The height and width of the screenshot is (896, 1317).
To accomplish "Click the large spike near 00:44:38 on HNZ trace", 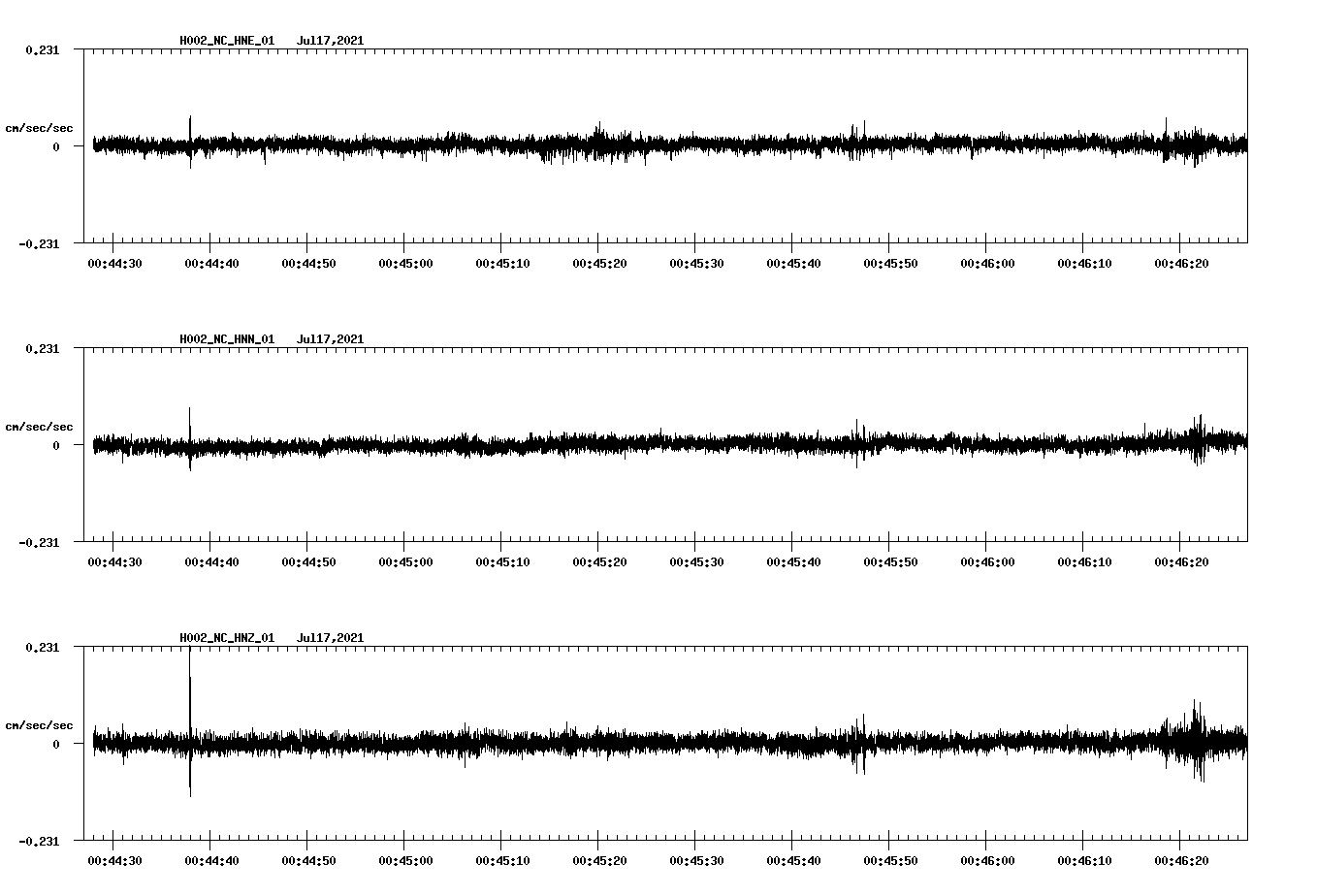I will click(190, 718).
